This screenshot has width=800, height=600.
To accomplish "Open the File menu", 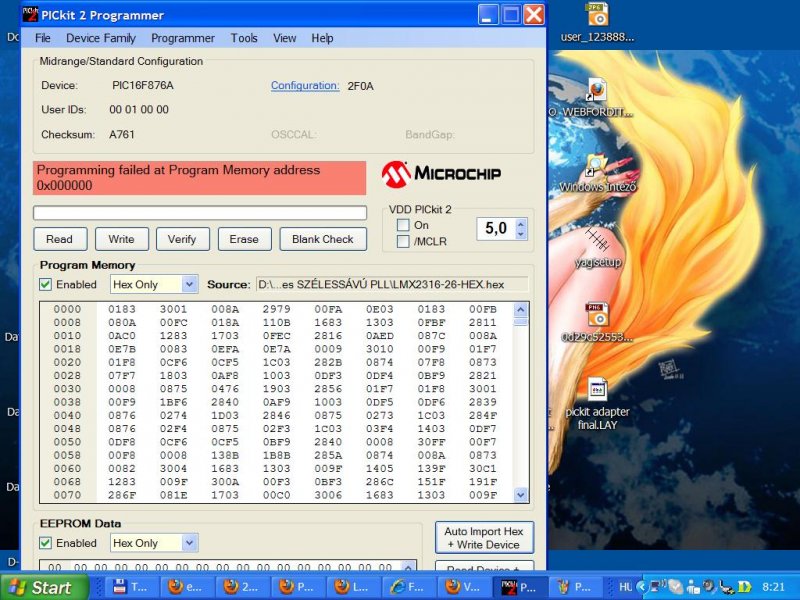I will pyautogui.click(x=42, y=38).
